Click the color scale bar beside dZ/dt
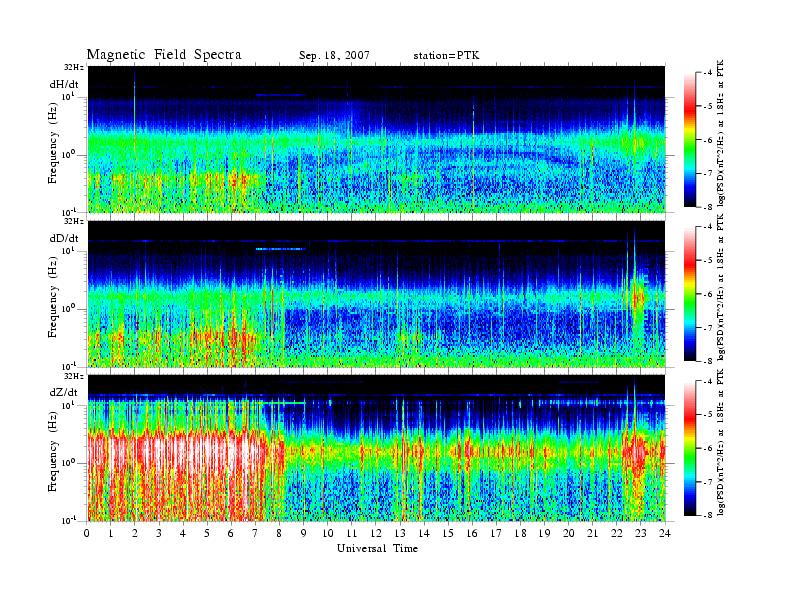Viewport: 792px width, 612px height. coord(689,448)
